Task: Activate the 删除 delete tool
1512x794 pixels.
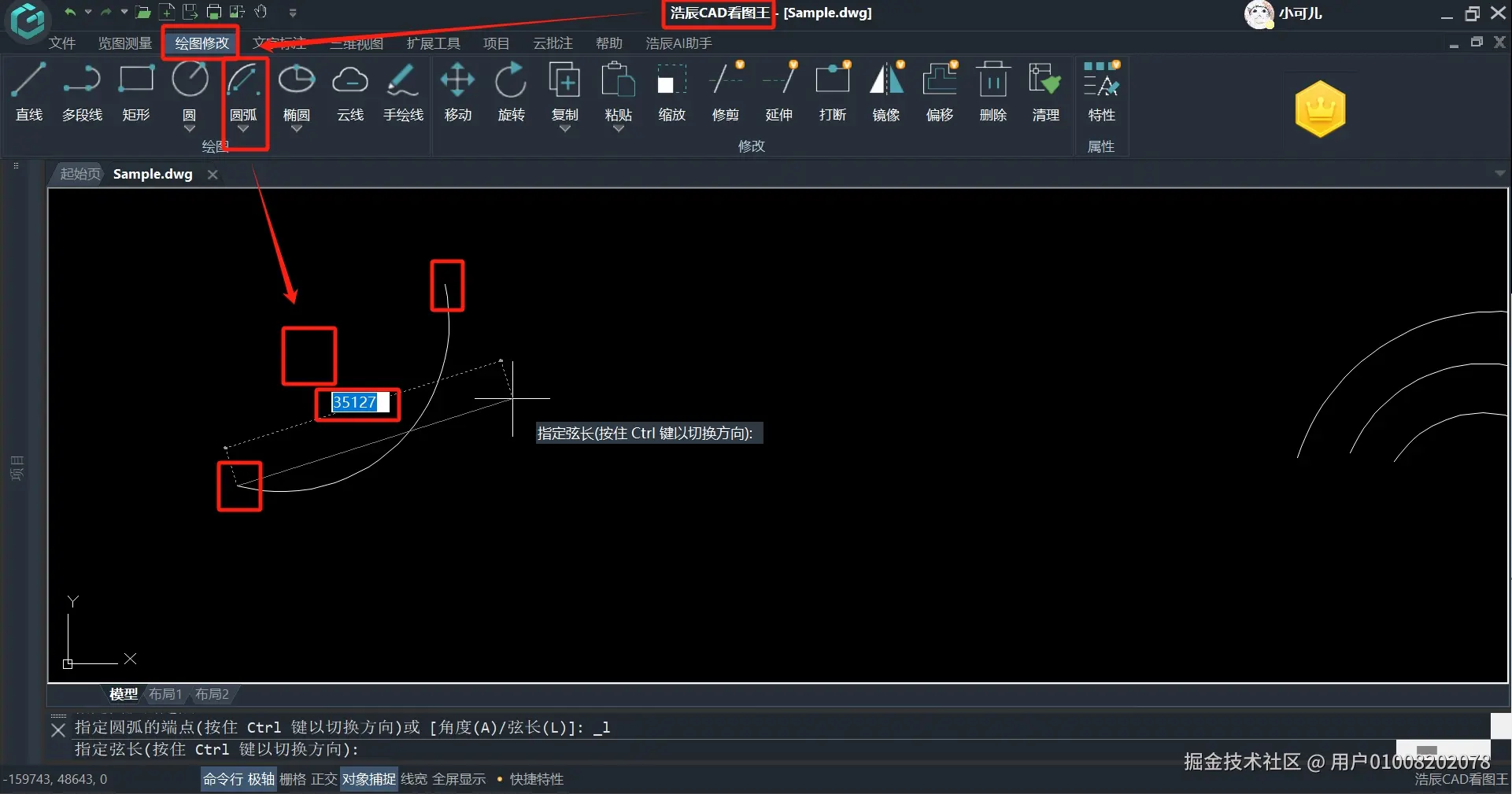Action: pos(993,92)
